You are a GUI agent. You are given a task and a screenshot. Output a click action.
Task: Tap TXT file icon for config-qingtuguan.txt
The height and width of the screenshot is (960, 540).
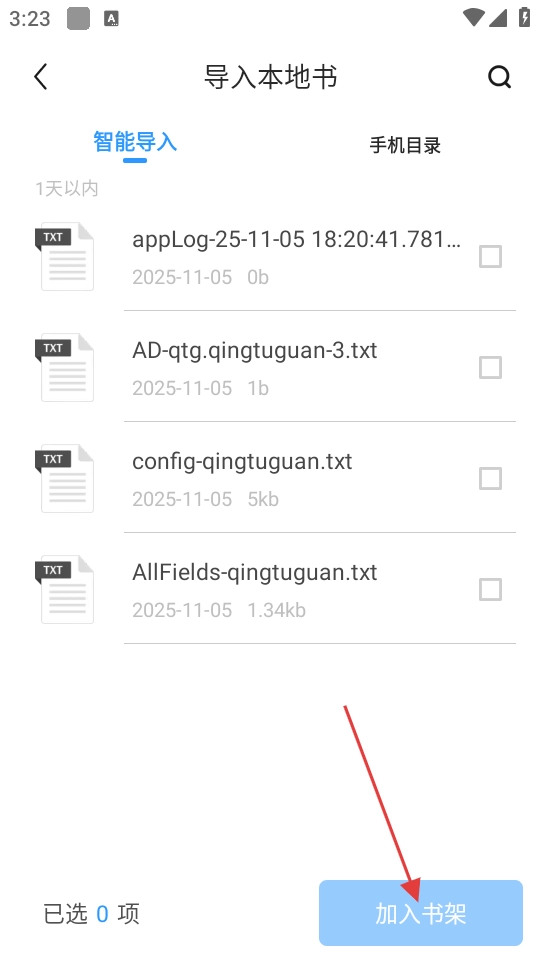(x=65, y=478)
